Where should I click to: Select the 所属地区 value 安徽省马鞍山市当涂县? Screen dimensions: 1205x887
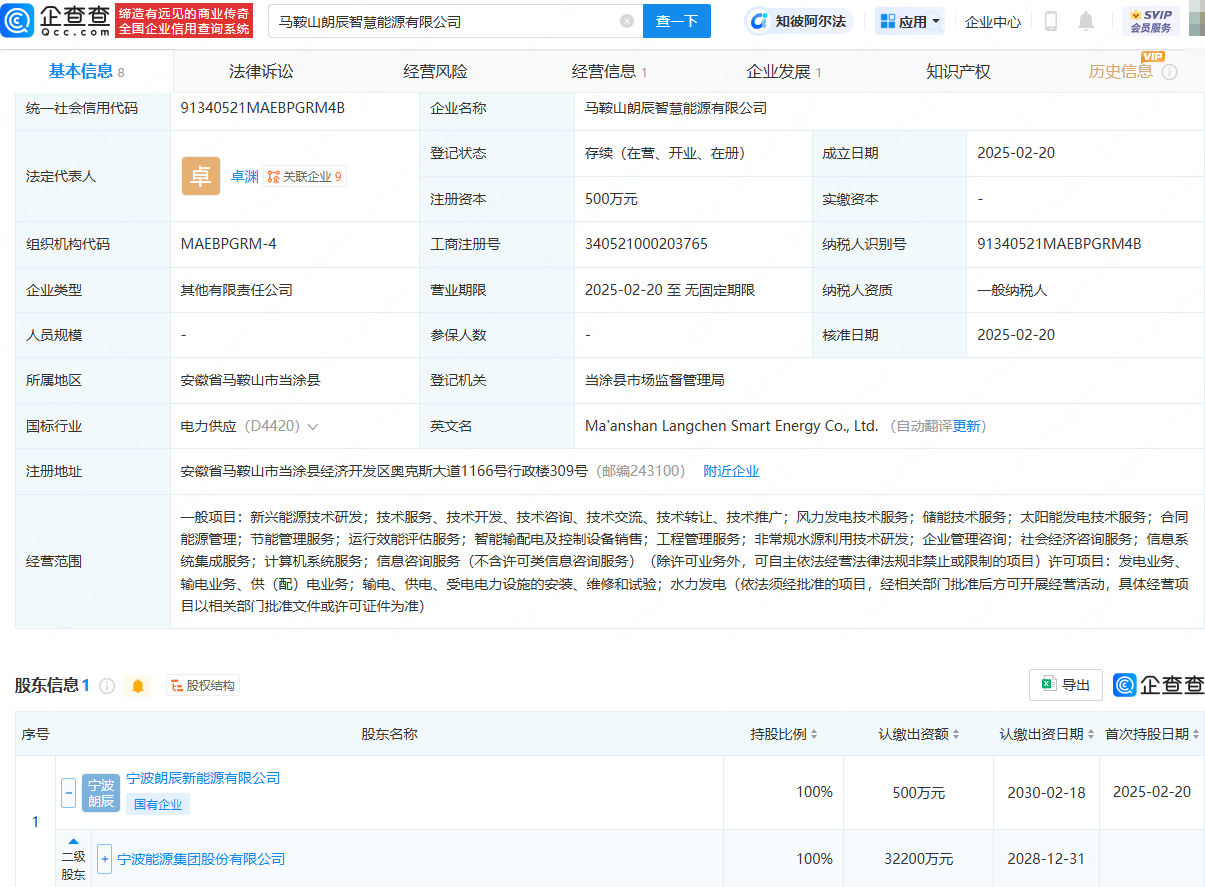(250, 380)
